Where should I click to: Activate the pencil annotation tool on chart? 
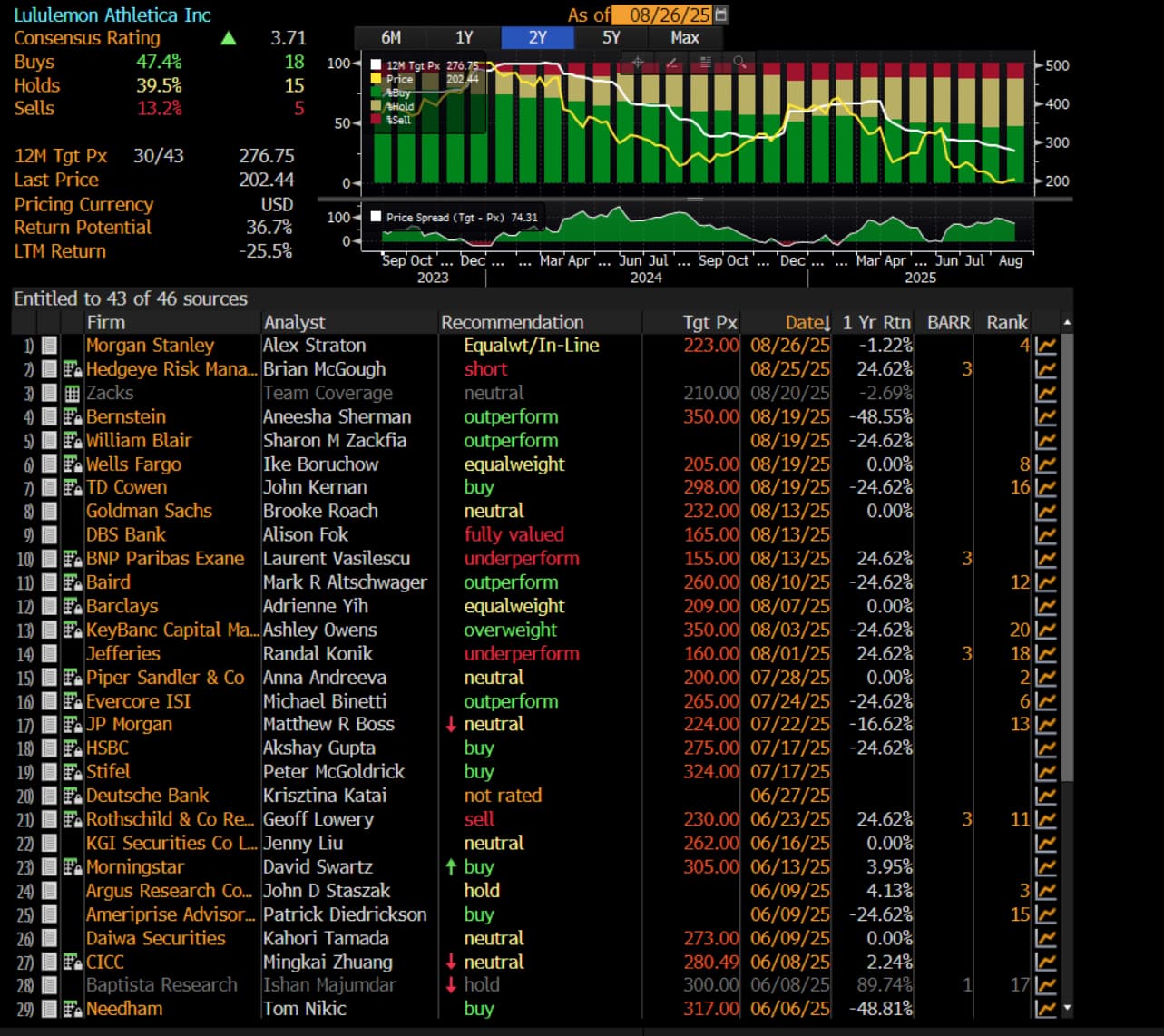(672, 63)
